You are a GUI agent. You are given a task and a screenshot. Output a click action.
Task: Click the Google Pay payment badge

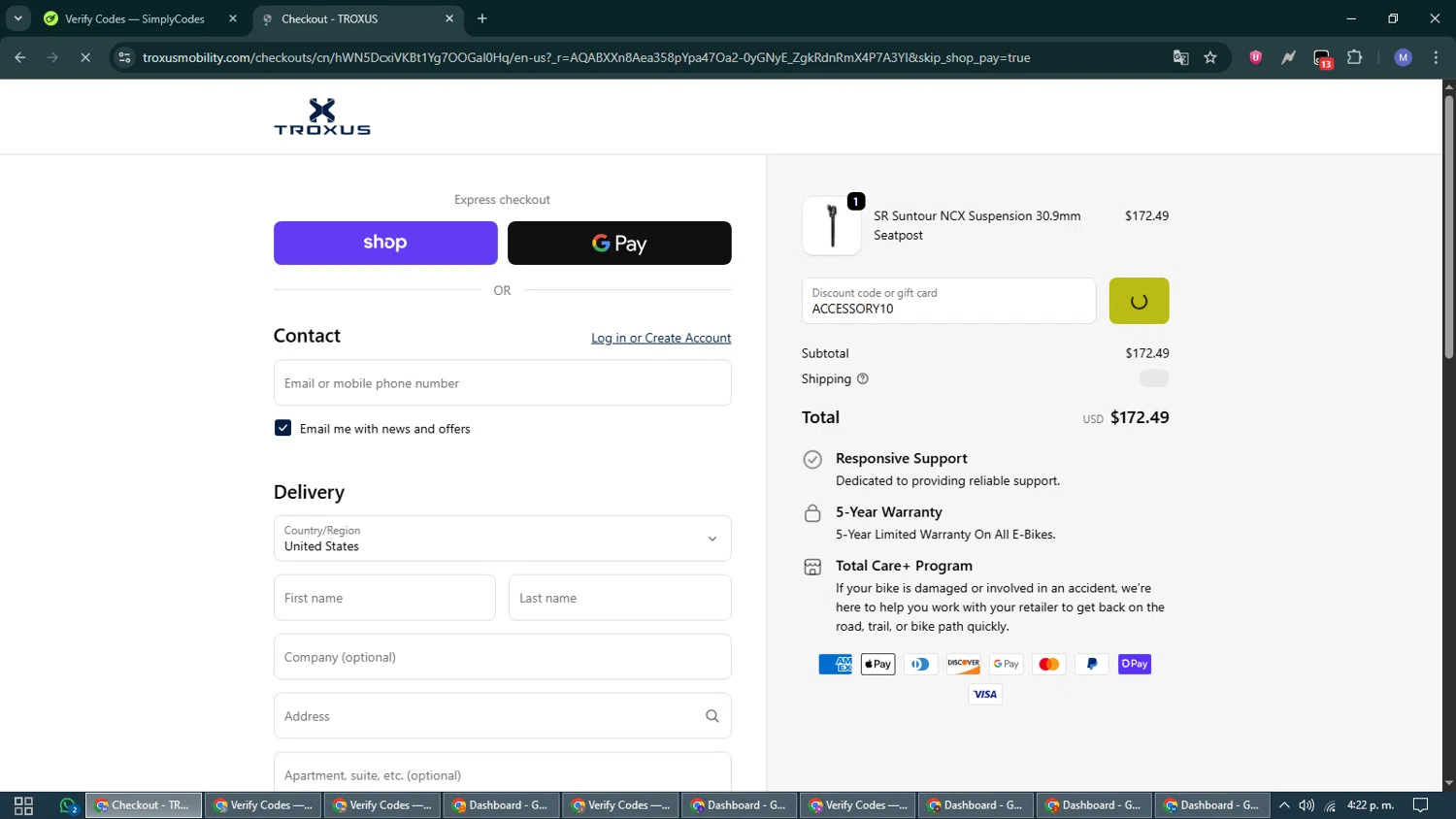(x=1006, y=664)
